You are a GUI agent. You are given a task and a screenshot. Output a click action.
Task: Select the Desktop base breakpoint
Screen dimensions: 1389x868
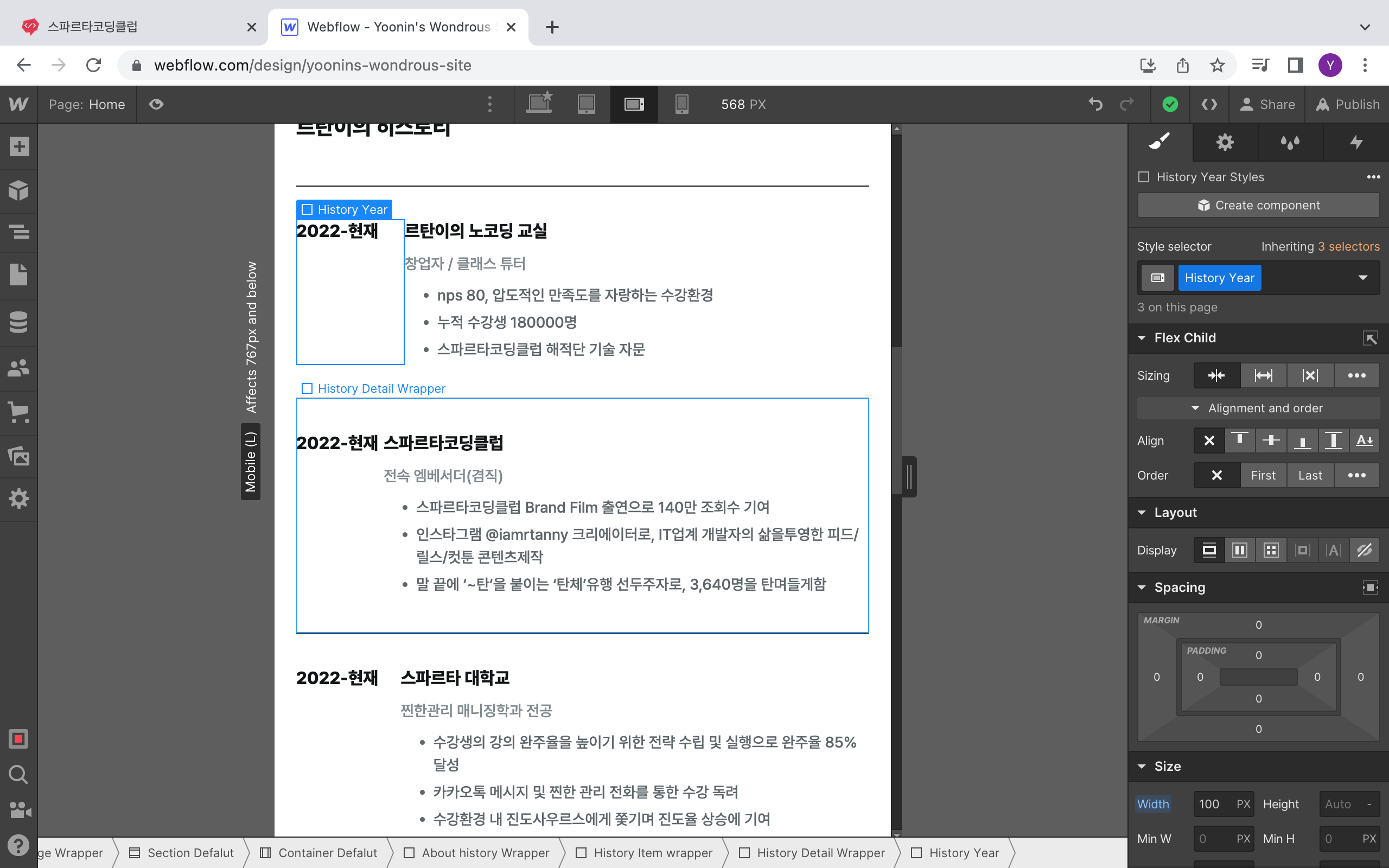[x=539, y=104]
